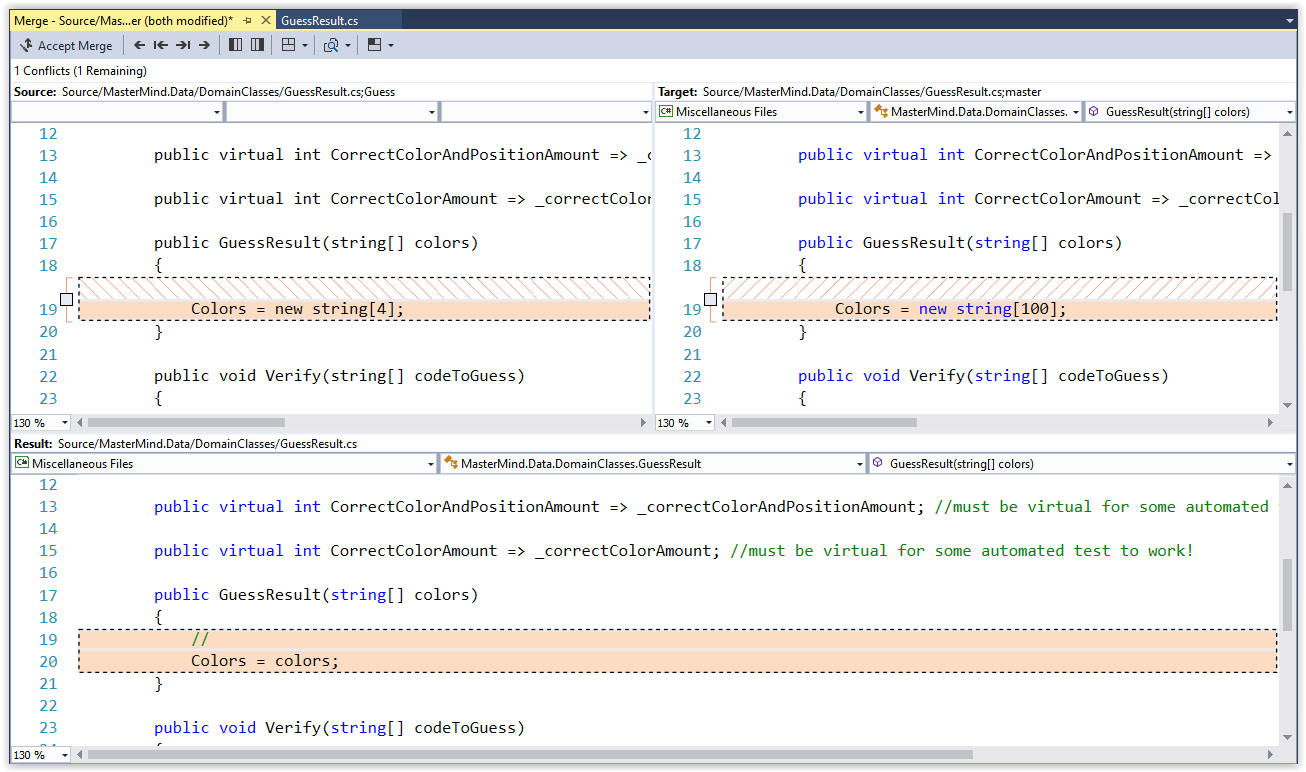Pin the Merge document tab
1306x772 pixels.
click(248, 20)
